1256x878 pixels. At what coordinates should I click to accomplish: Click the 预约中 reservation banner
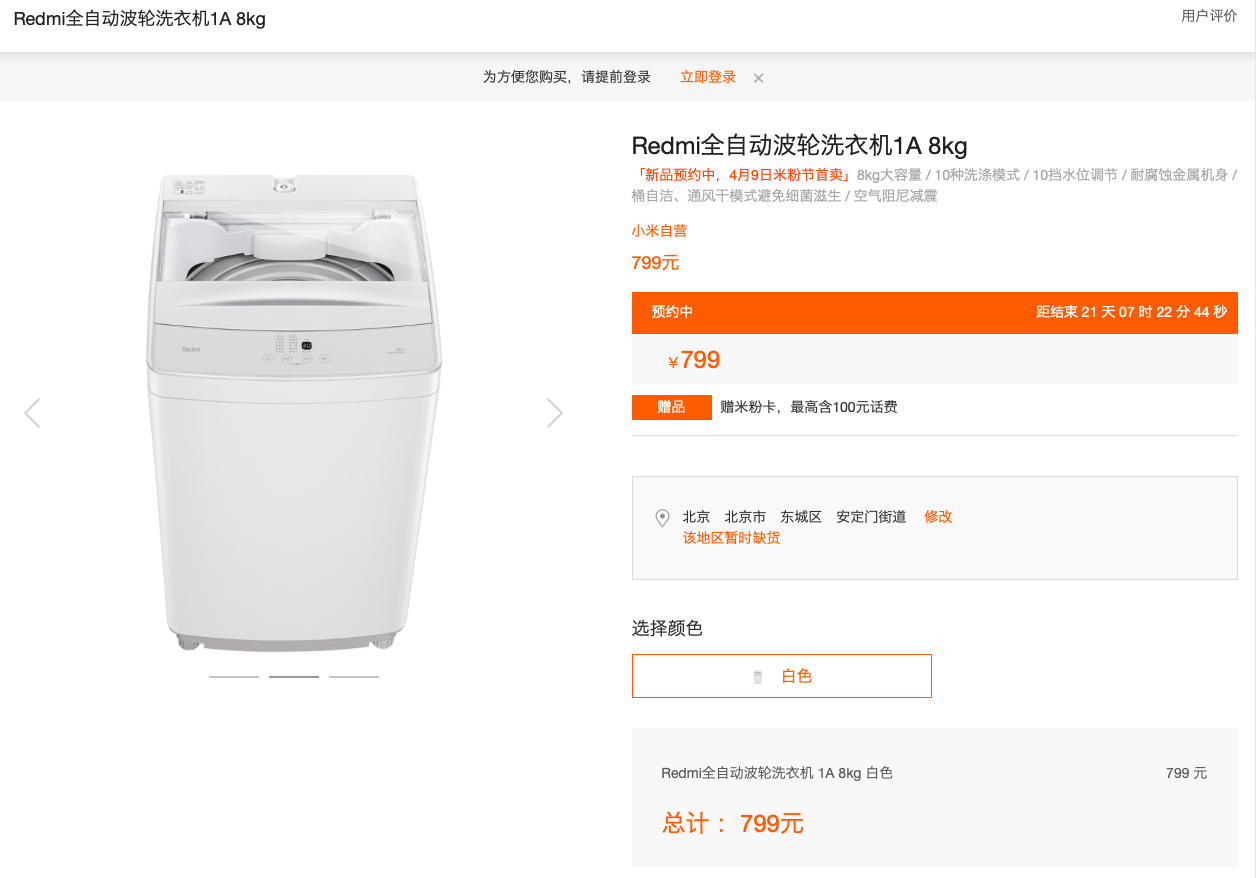935,312
